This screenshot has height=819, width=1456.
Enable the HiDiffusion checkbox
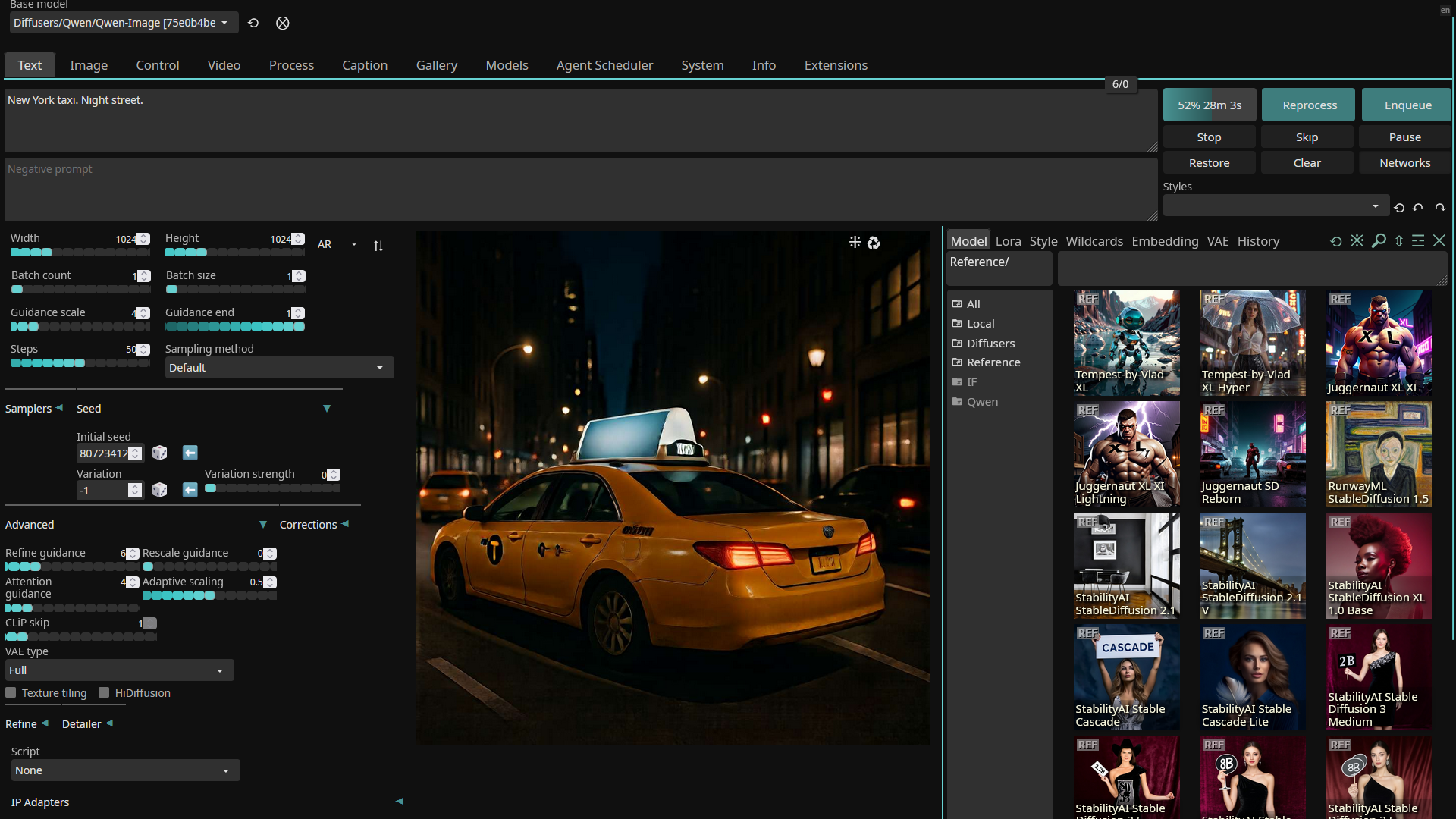[104, 692]
